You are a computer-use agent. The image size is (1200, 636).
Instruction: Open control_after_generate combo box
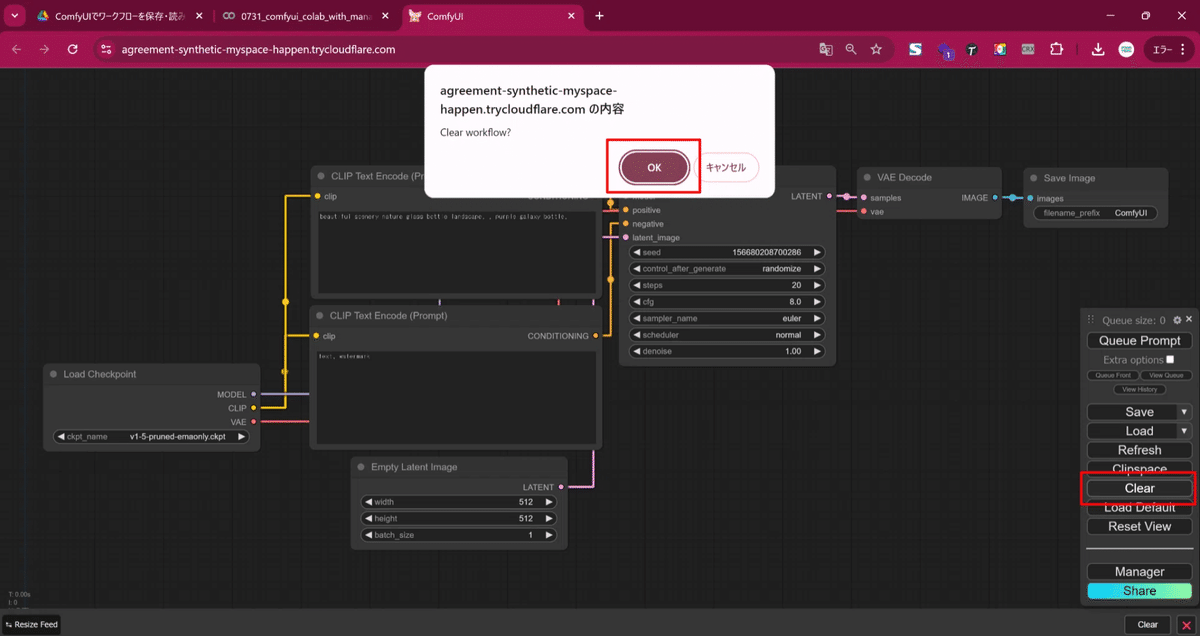[x=727, y=269]
